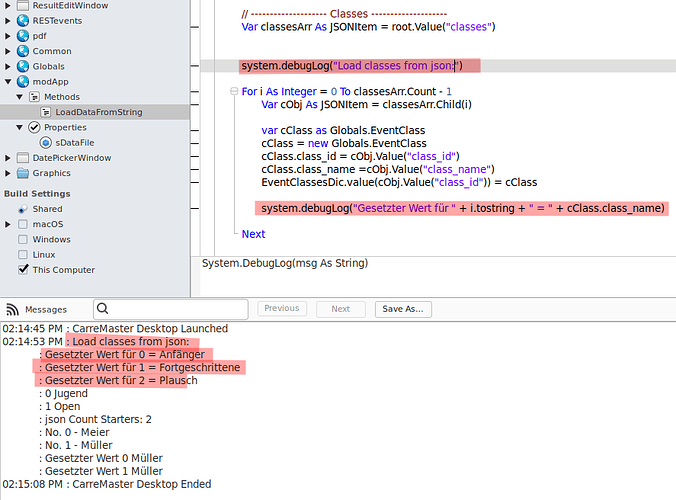Click the Messages feed icon
The image size is (676, 500).
tap(12, 309)
